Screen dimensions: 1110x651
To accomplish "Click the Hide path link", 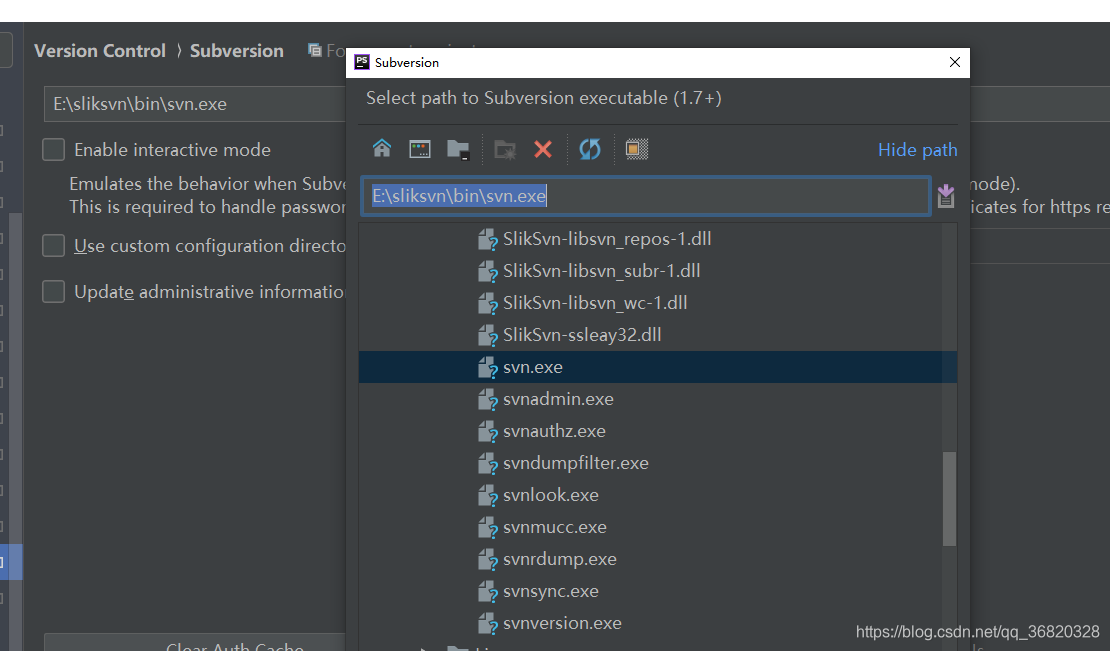I will pos(917,150).
